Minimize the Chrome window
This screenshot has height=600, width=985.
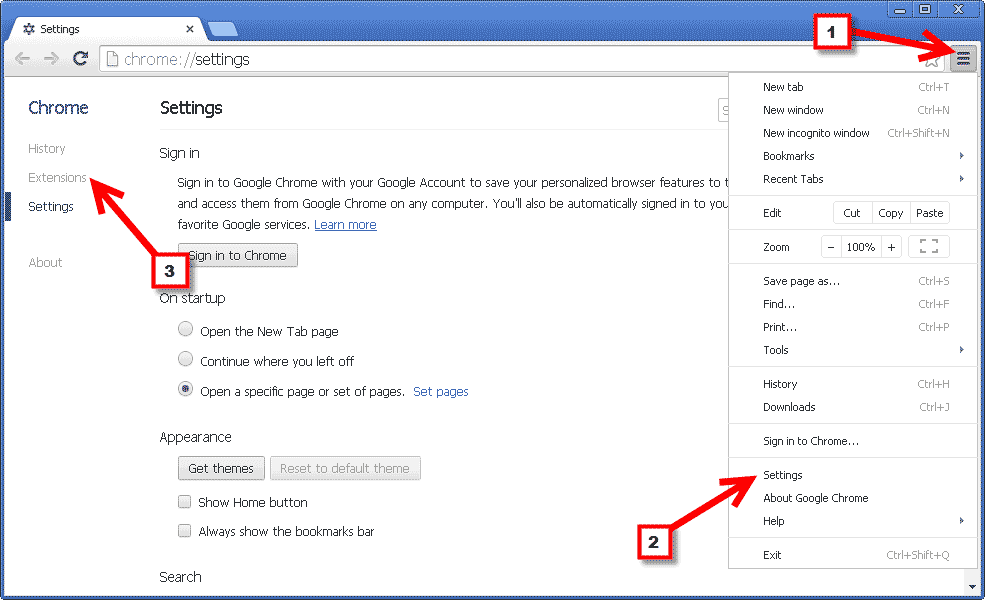[900, 9]
